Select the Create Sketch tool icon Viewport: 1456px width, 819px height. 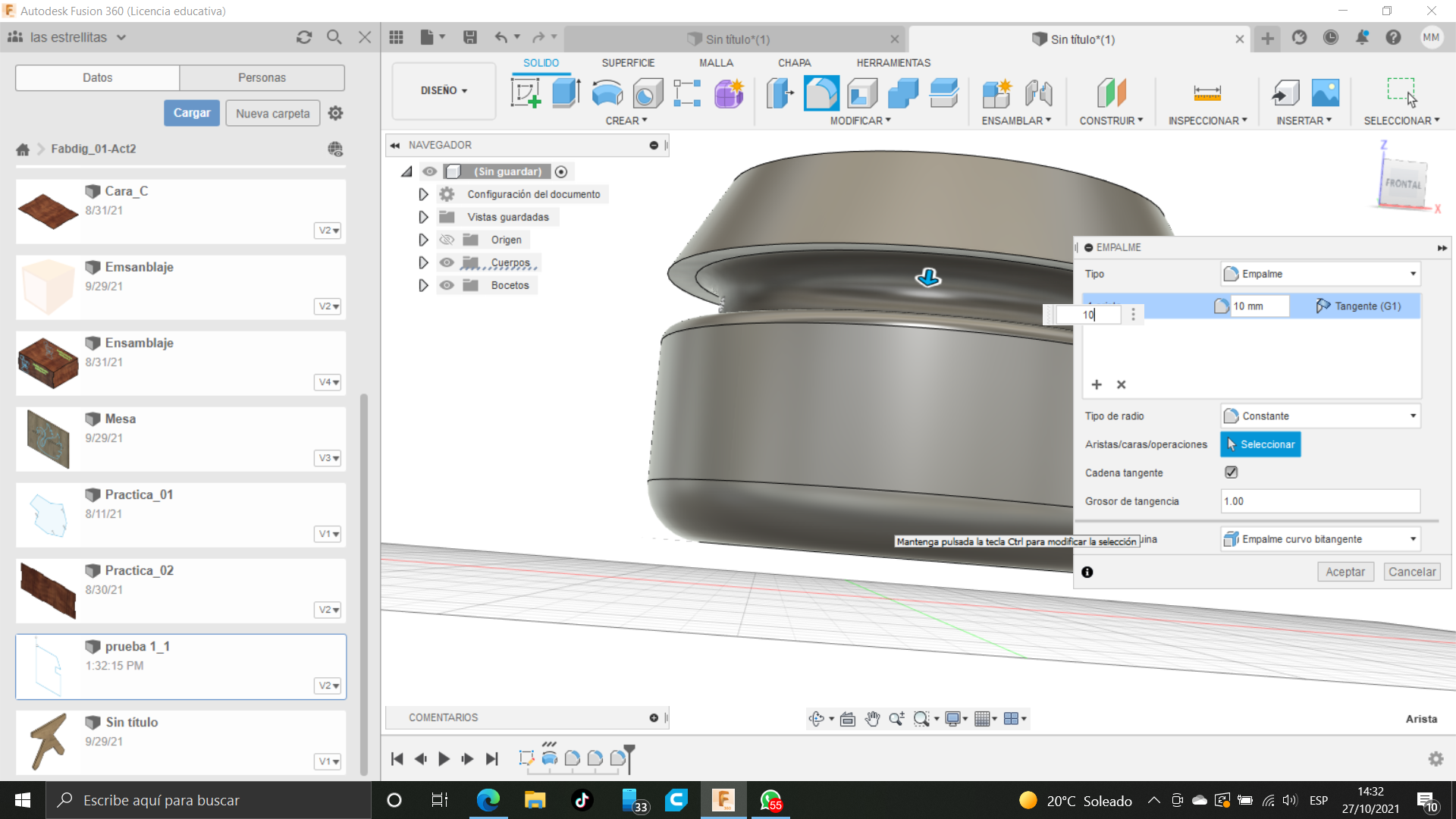point(526,93)
